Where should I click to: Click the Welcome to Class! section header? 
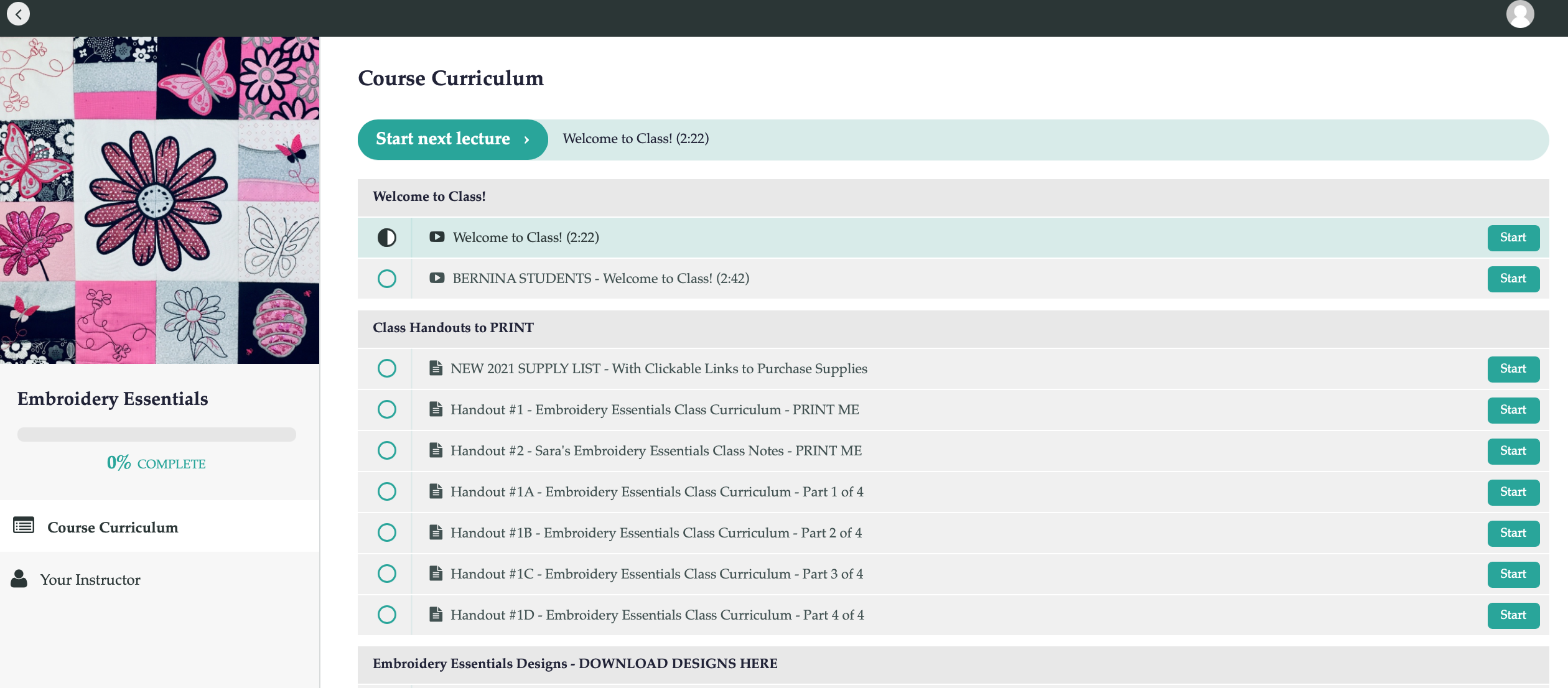click(953, 197)
